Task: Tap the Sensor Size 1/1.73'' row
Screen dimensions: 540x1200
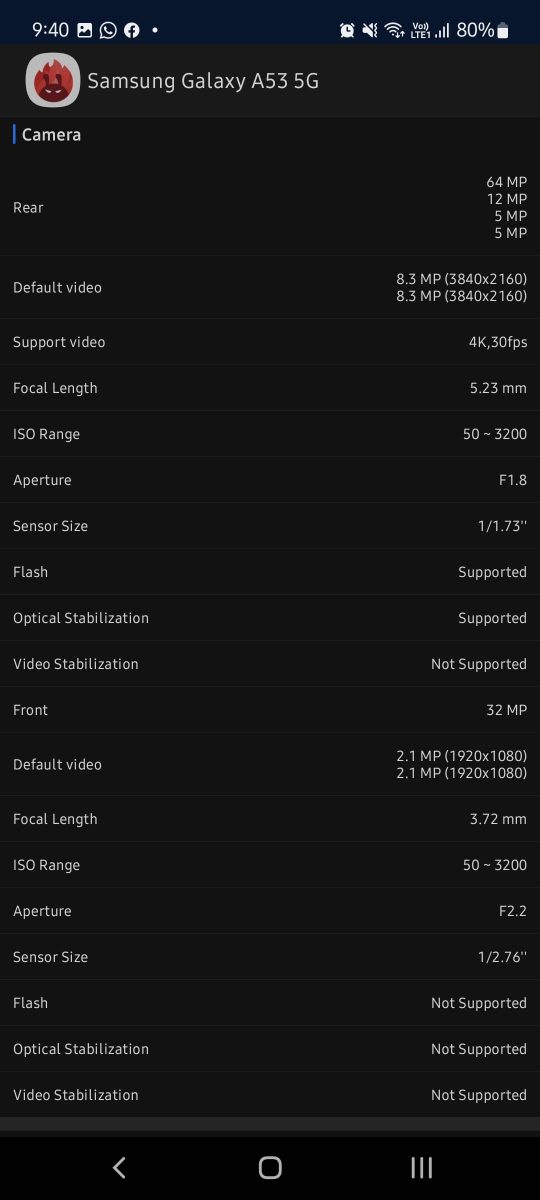Action: [270, 526]
